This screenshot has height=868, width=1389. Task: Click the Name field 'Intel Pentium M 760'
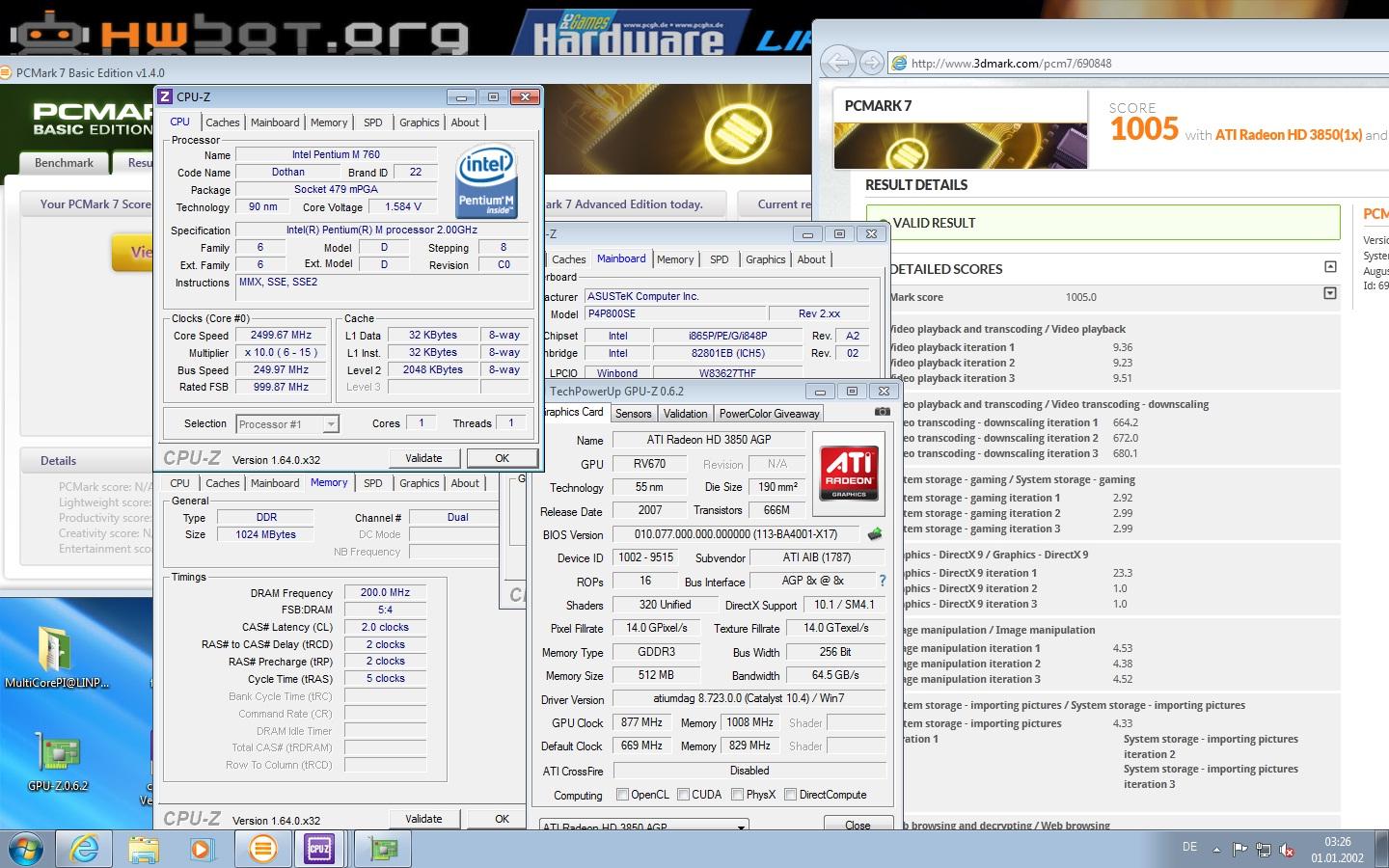(x=336, y=154)
